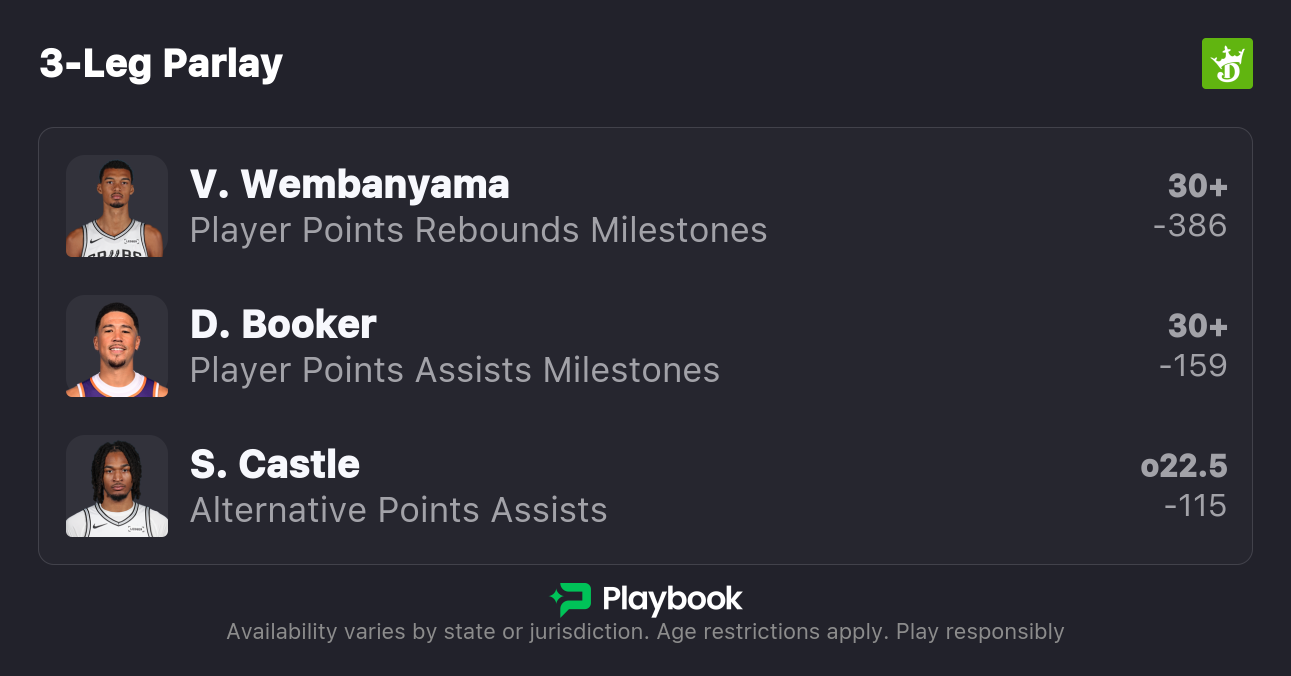Click the availability disclaimer text
The image size is (1291, 676).
645,632
